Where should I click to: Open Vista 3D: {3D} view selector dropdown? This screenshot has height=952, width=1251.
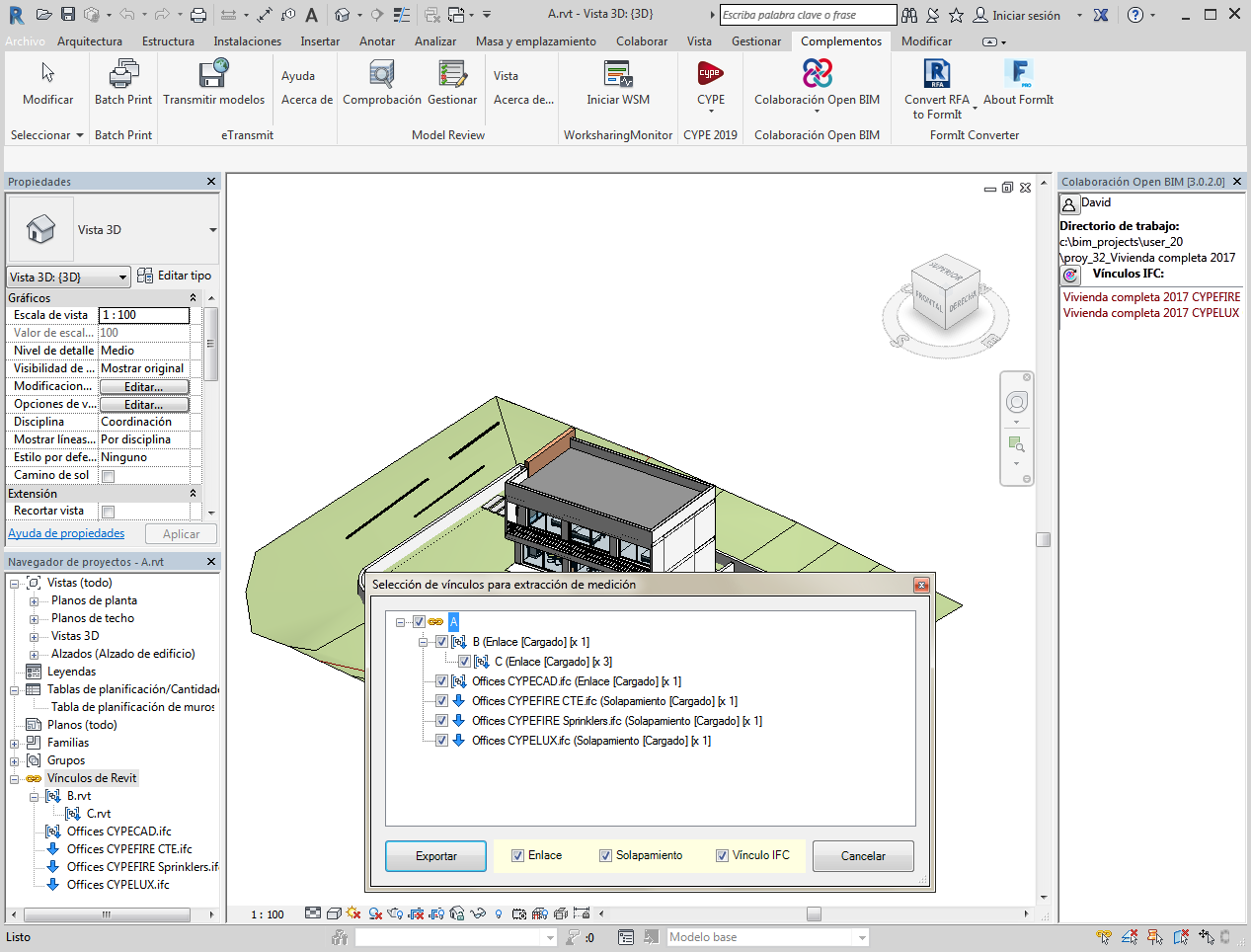(122, 278)
